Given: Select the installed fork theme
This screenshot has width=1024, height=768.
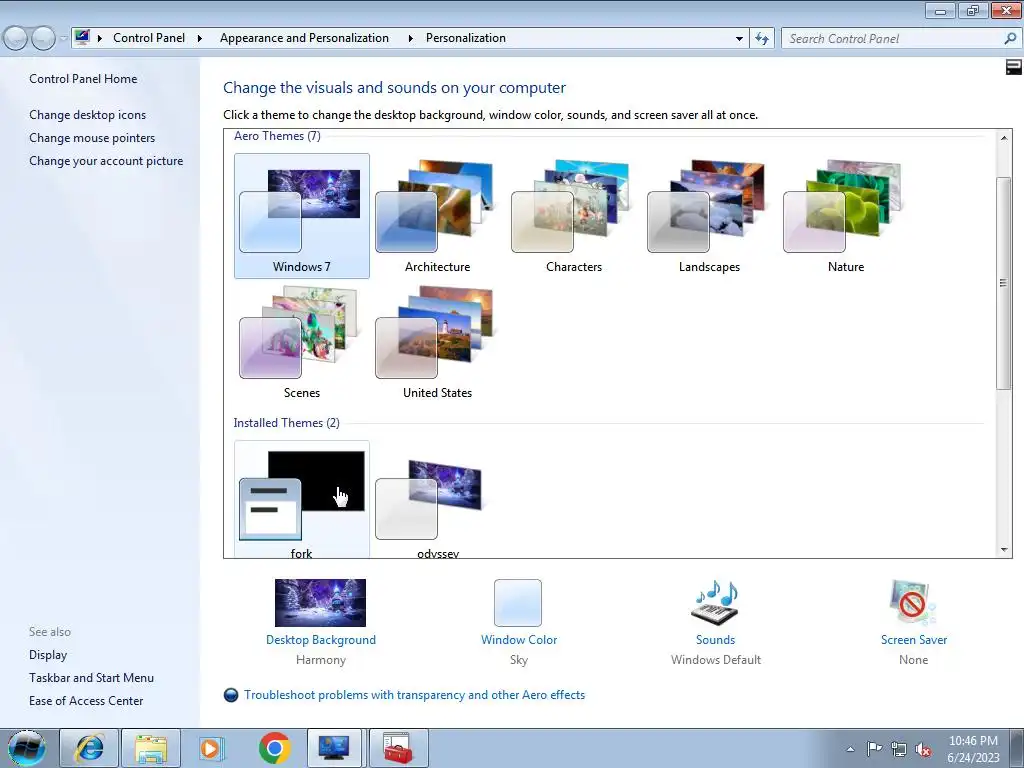Looking at the screenshot, I should point(302,500).
